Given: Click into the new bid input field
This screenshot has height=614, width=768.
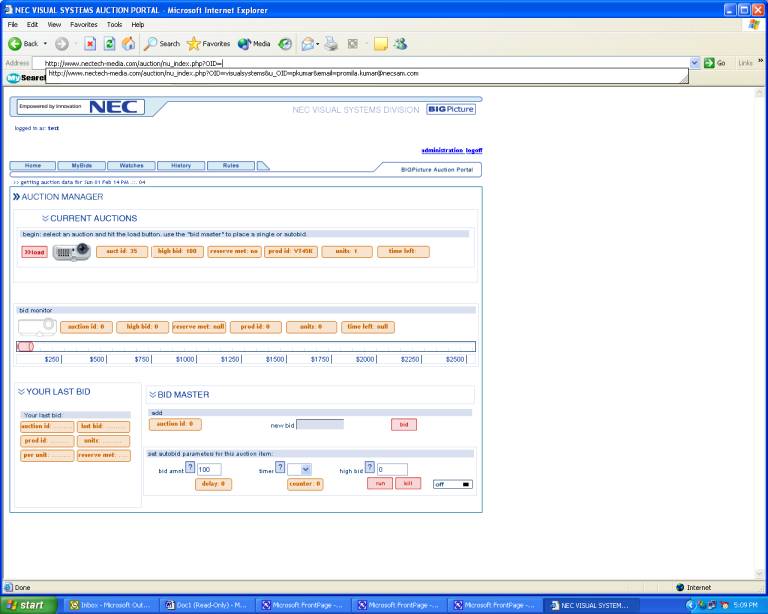Looking at the screenshot, I should coord(320,425).
